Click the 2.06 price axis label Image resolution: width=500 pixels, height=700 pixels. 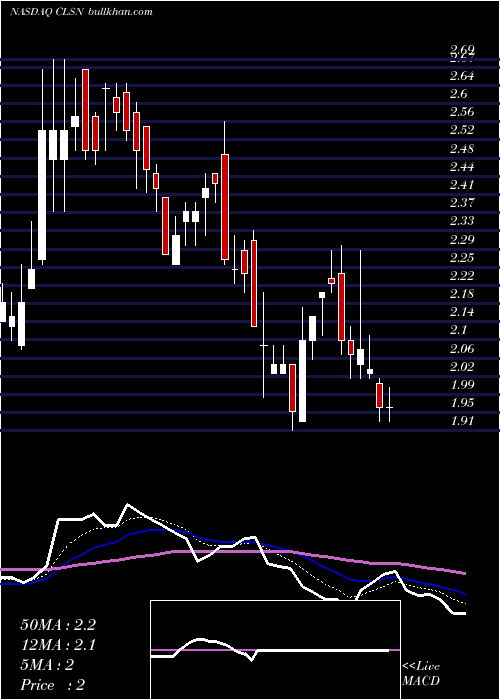click(x=462, y=349)
